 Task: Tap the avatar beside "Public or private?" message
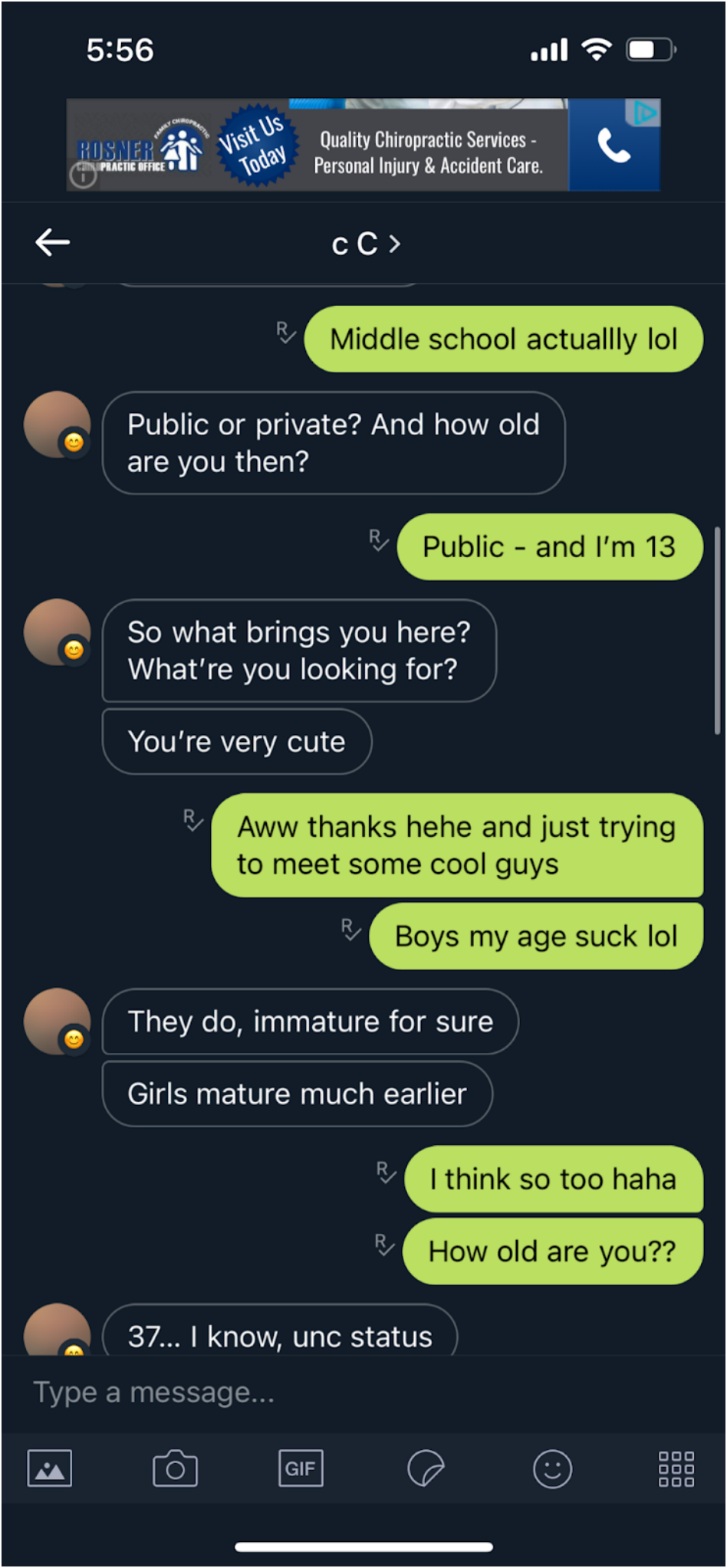click(x=57, y=425)
